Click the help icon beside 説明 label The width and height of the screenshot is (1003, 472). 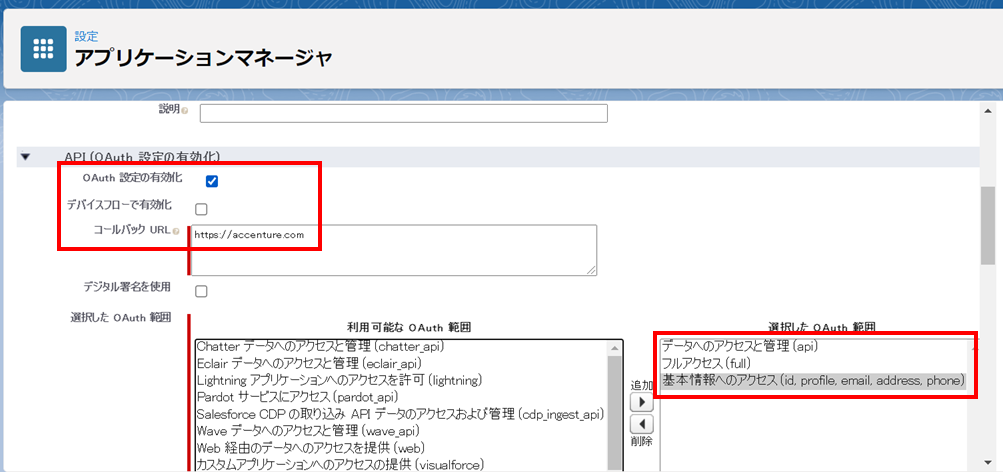[x=185, y=109]
